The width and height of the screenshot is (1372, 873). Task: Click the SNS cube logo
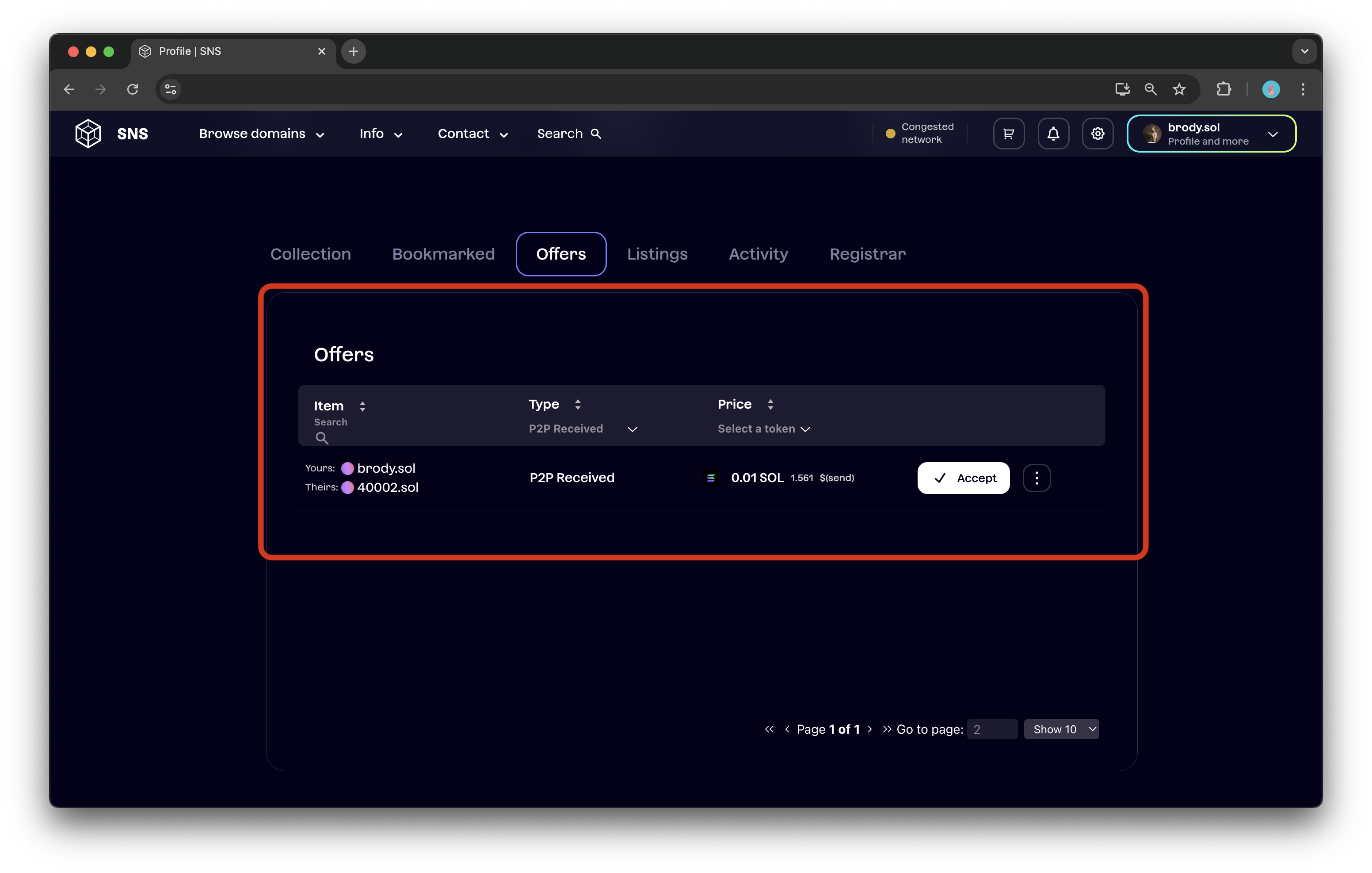click(x=88, y=134)
